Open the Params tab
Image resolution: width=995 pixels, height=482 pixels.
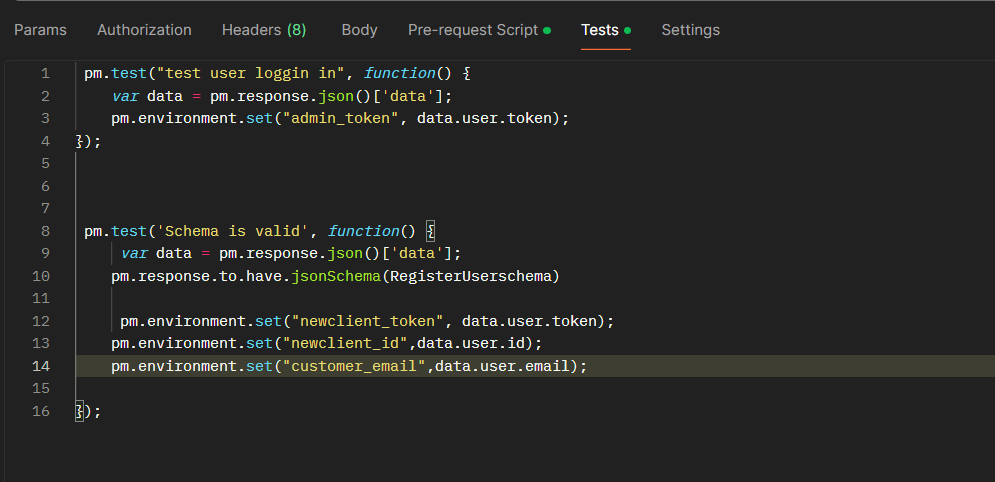(x=40, y=30)
